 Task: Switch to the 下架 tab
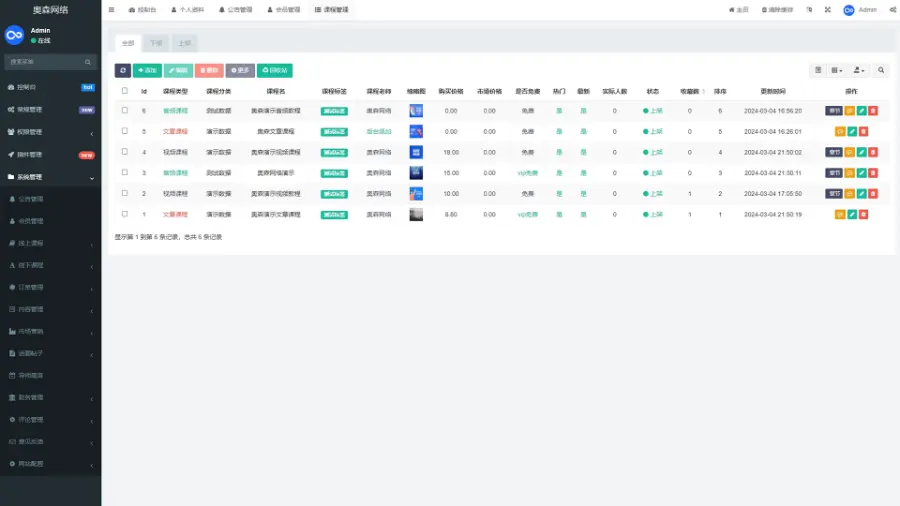click(x=156, y=43)
